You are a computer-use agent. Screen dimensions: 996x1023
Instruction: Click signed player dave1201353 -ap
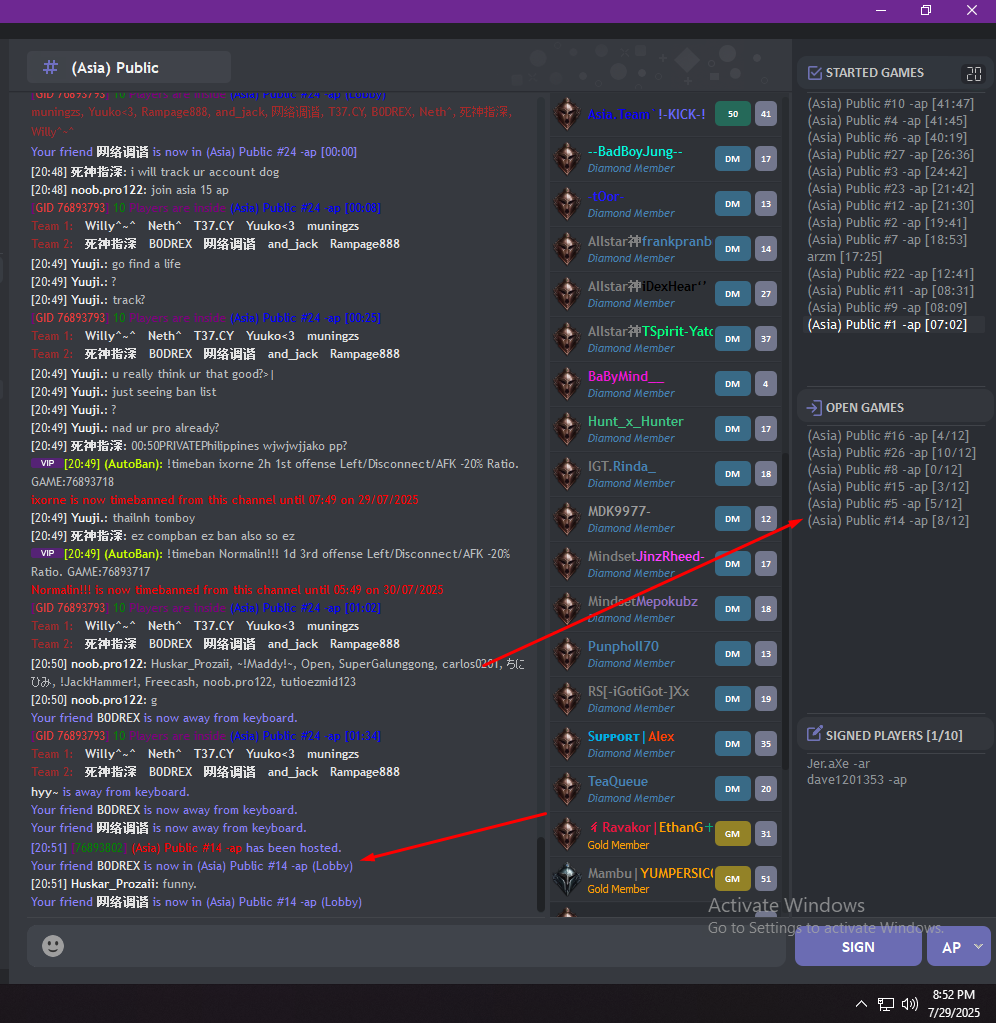click(856, 780)
